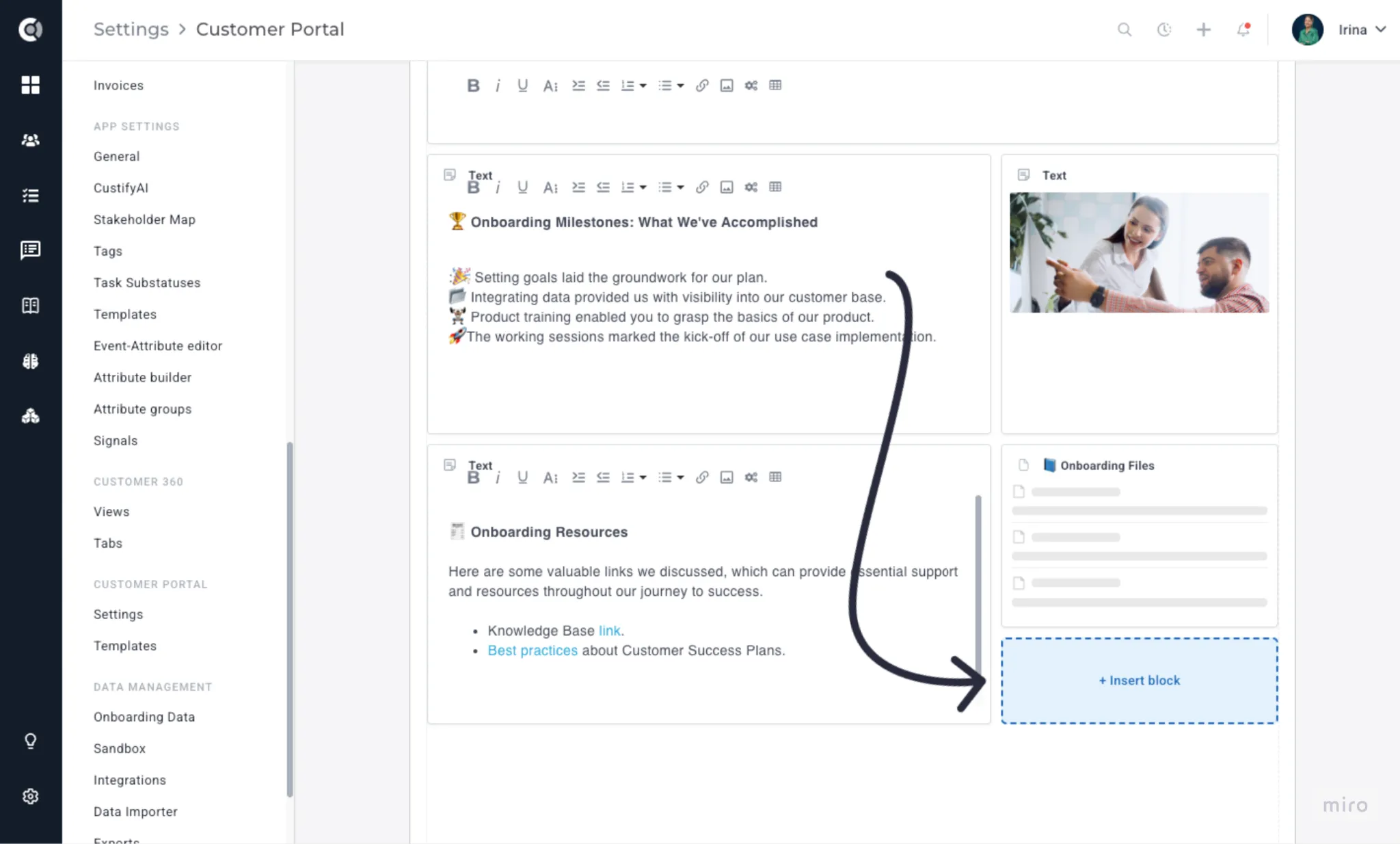This screenshot has width=1400, height=844.
Task: Go to Attribute builder settings
Action: coord(142,378)
